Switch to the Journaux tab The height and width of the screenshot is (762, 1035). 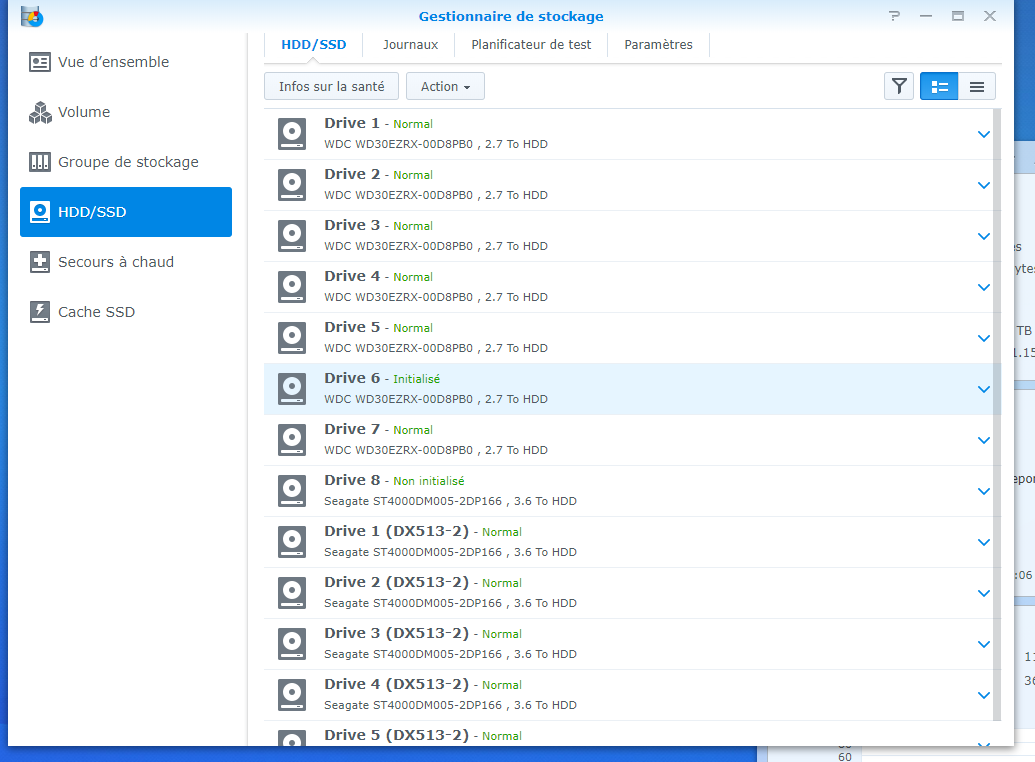tap(410, 44)
